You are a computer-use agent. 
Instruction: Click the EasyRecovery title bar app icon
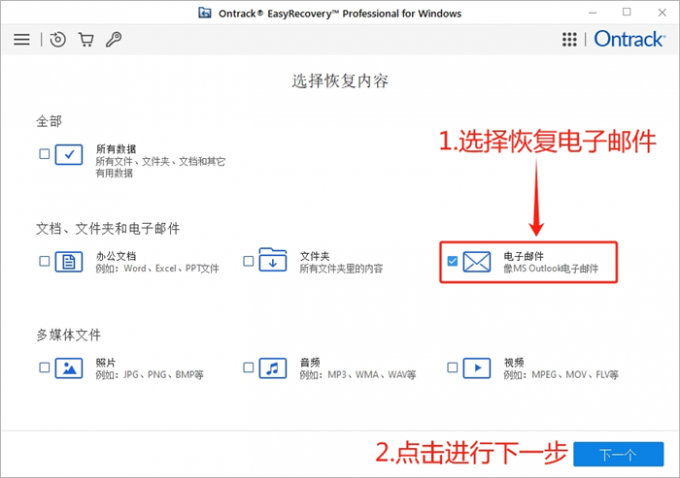coord(205,13)
